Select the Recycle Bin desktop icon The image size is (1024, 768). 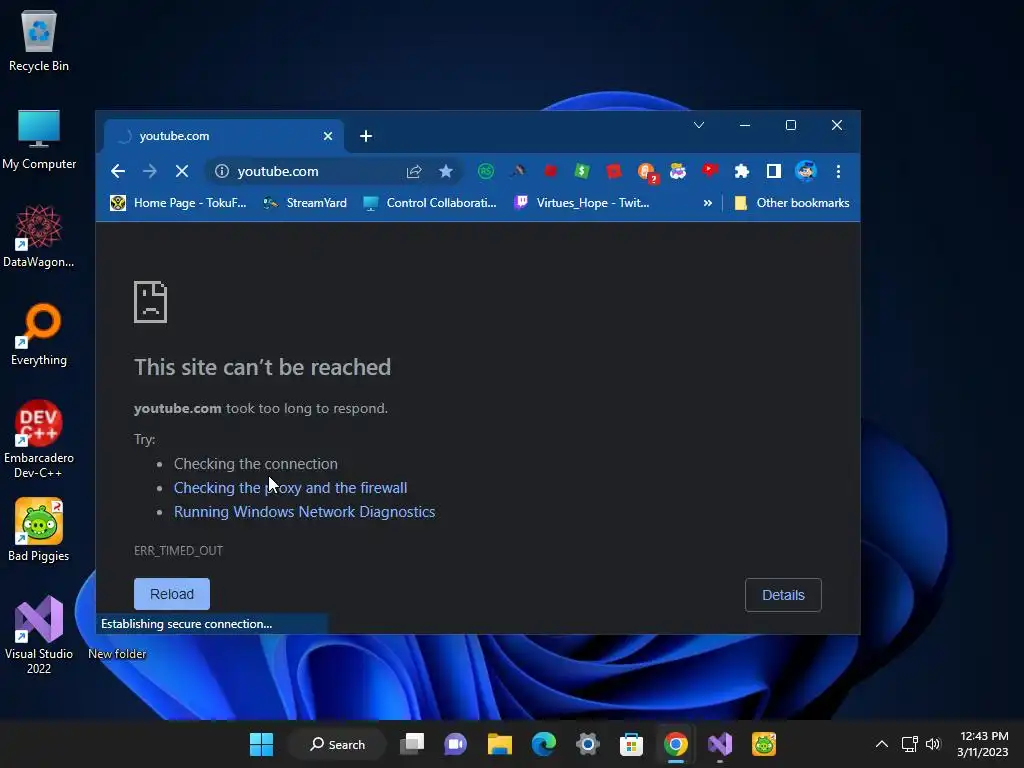[39, 40]
